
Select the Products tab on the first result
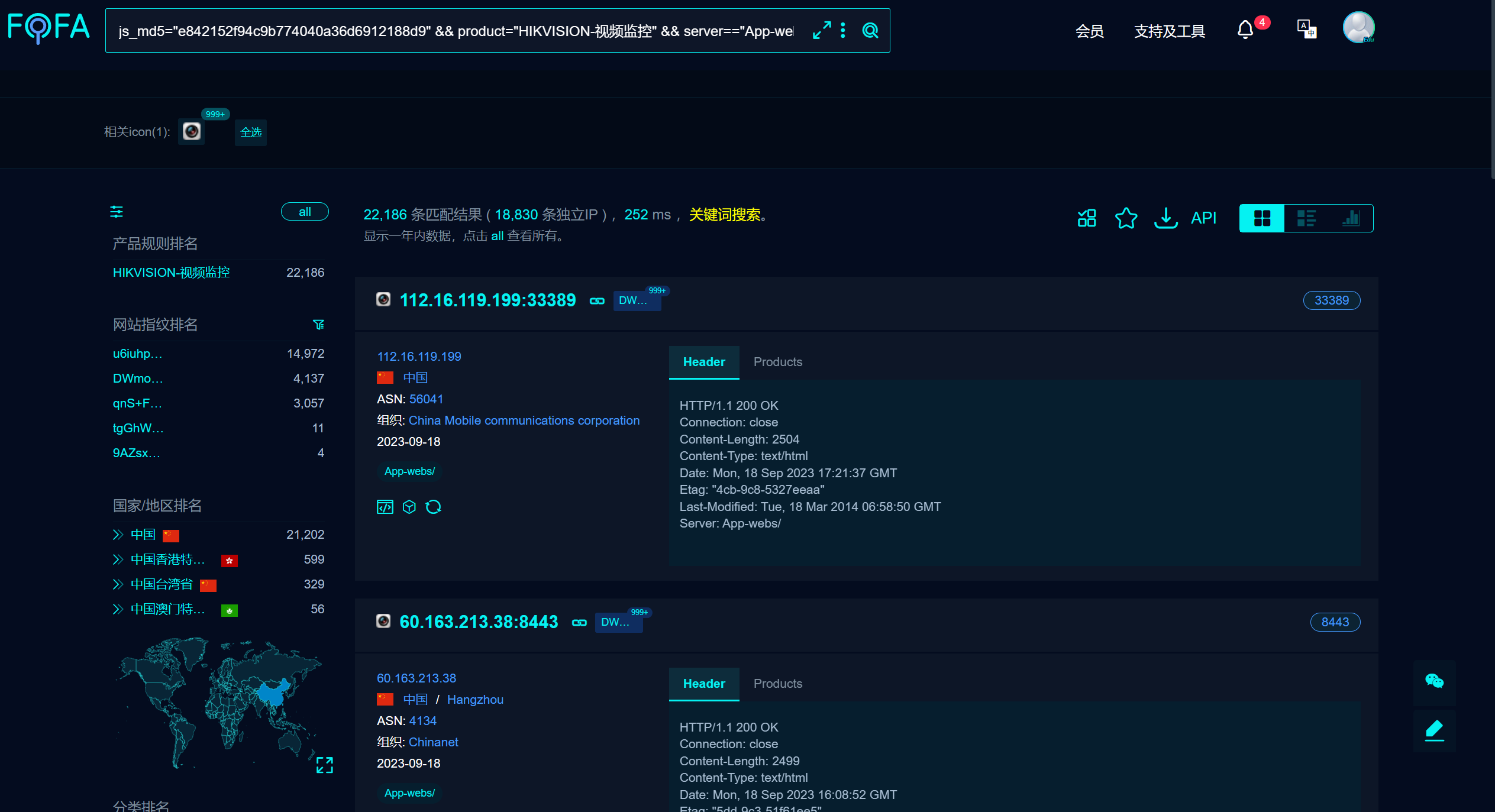(778, 362)
